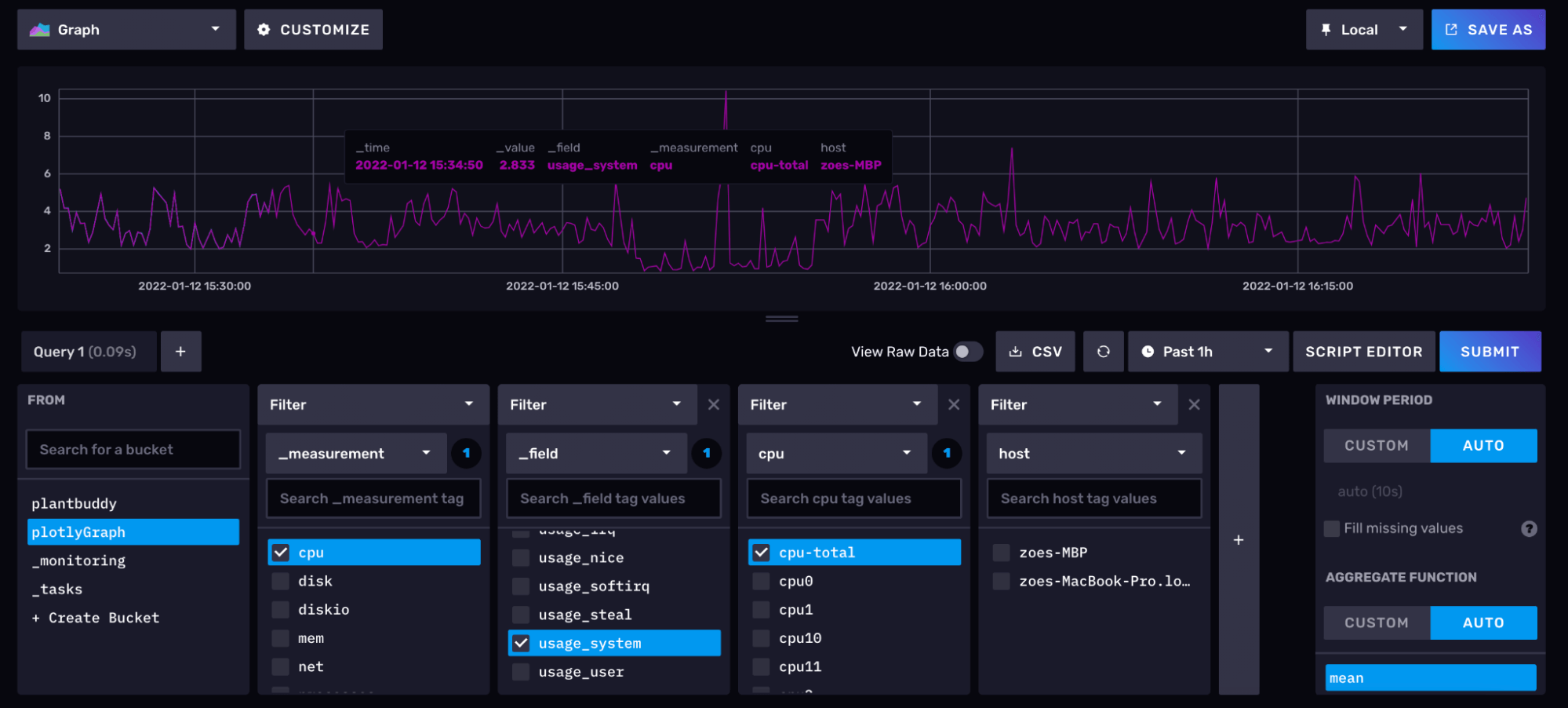This screenshot has height=708, width=1568.
Task: Check the zoes-MBP host checkbox
Action: [1001, 552]
